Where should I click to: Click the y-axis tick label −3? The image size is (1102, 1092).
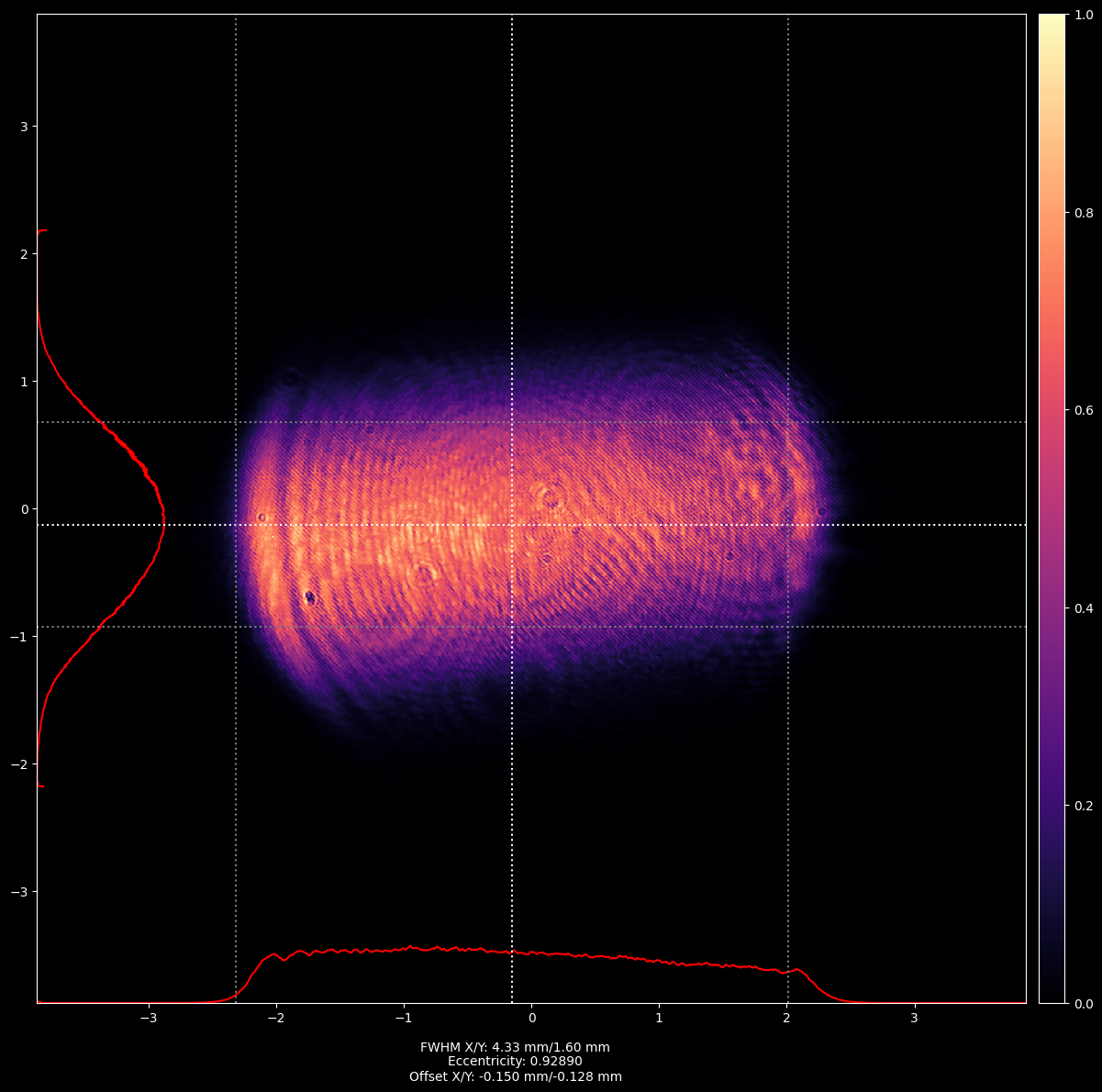(21, 892)
